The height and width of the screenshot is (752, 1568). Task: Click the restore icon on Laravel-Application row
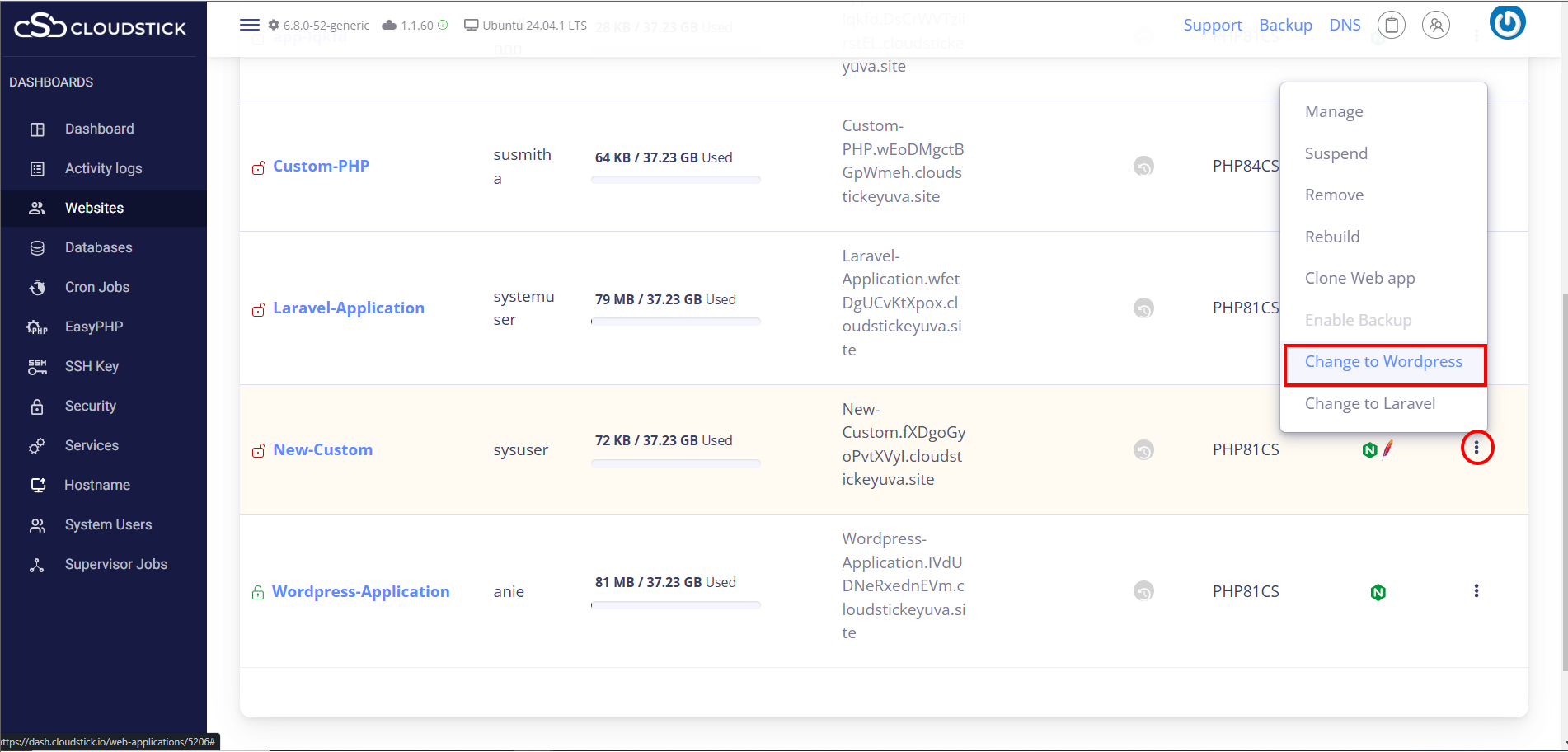[1143, 308]
